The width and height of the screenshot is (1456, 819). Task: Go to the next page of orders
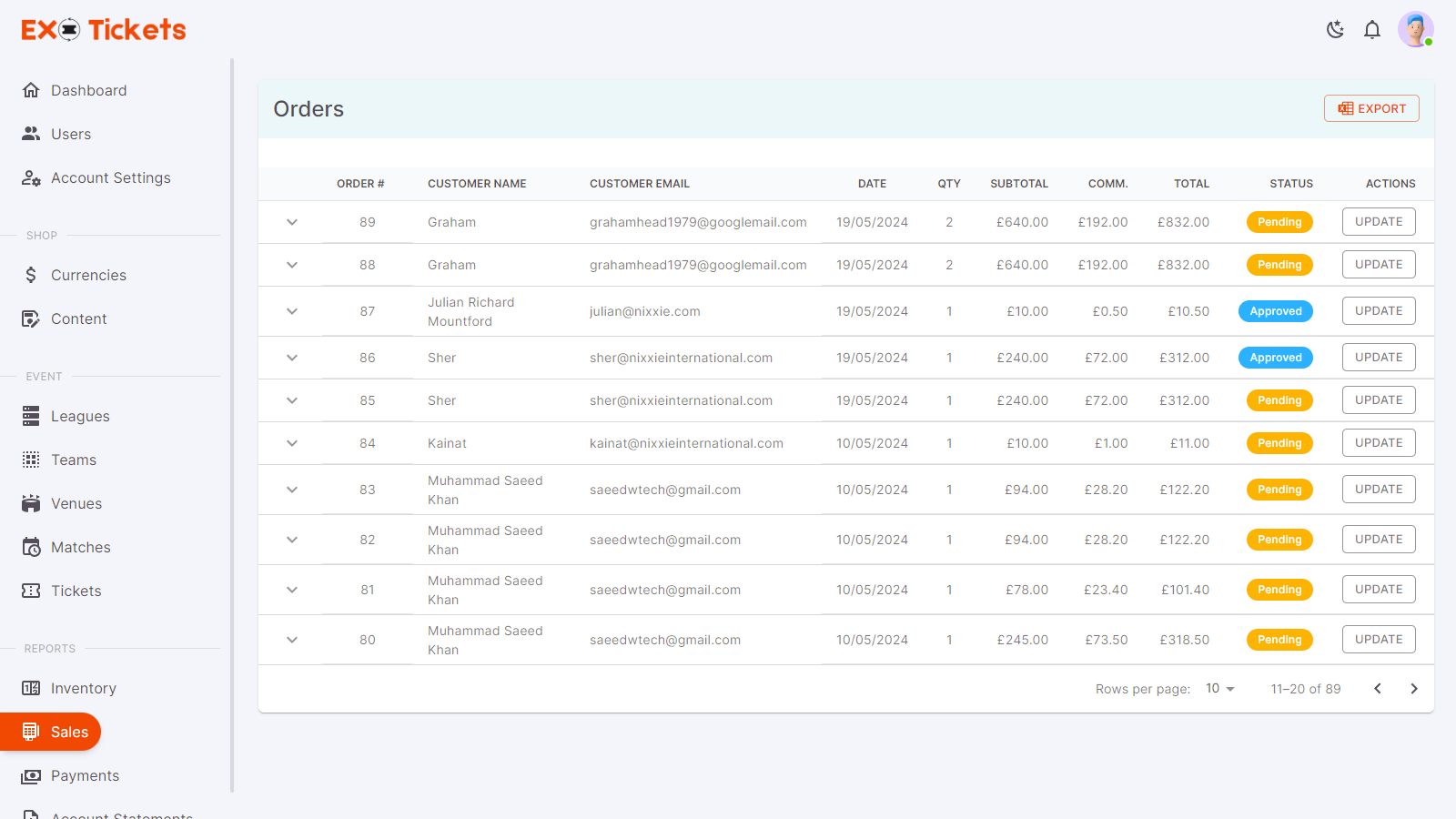[1414, 689]
